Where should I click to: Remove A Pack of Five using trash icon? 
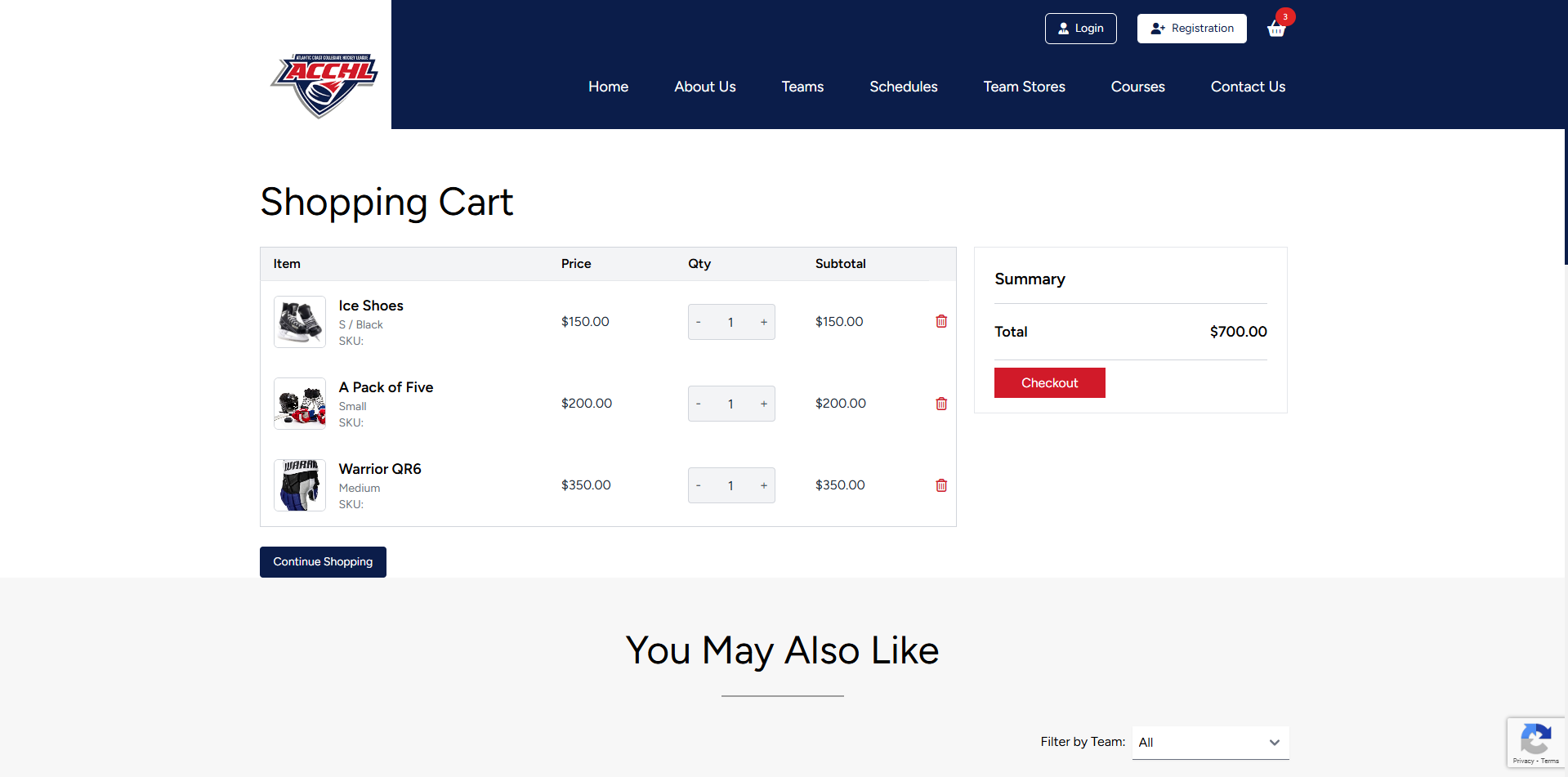point(940,403)
